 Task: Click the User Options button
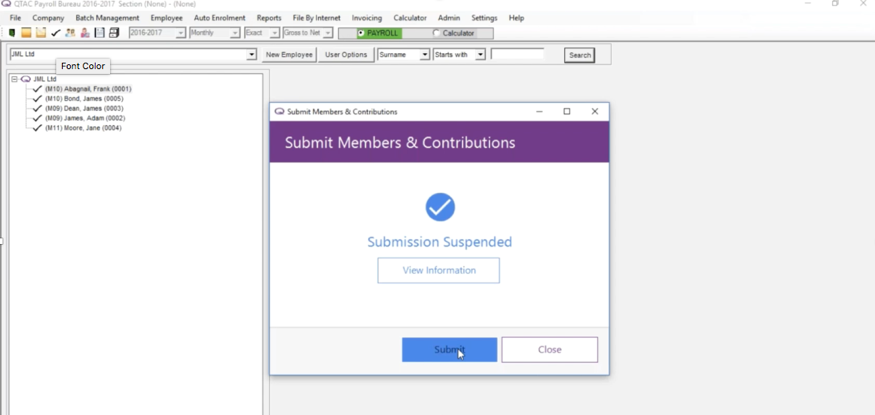(x=346, y=55)
